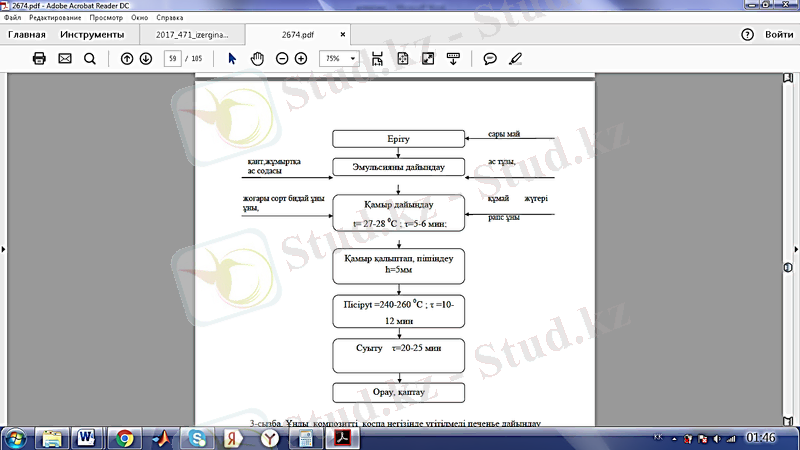Open the Инструменты tools view
The width and height of the screenshot is (800, 450).
click(x=92, y=35)
